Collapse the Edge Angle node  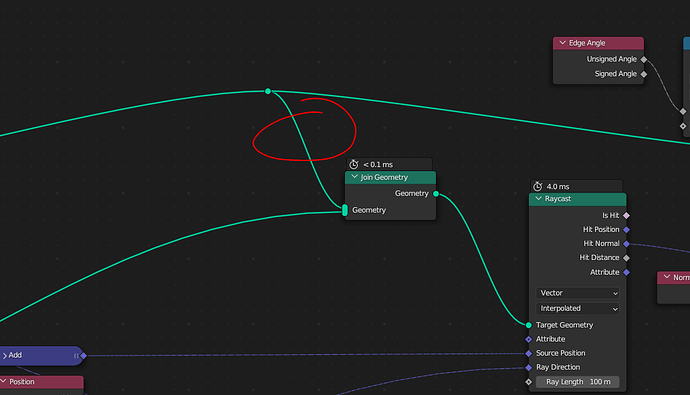coord(562,43)
